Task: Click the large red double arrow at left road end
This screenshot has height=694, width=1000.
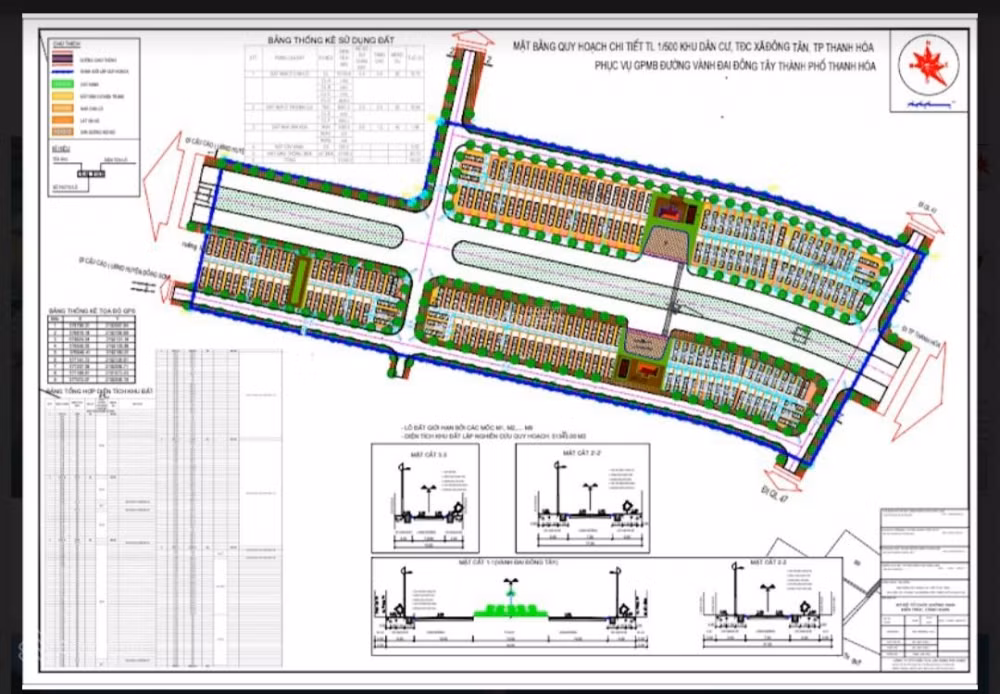Action: 163,186
